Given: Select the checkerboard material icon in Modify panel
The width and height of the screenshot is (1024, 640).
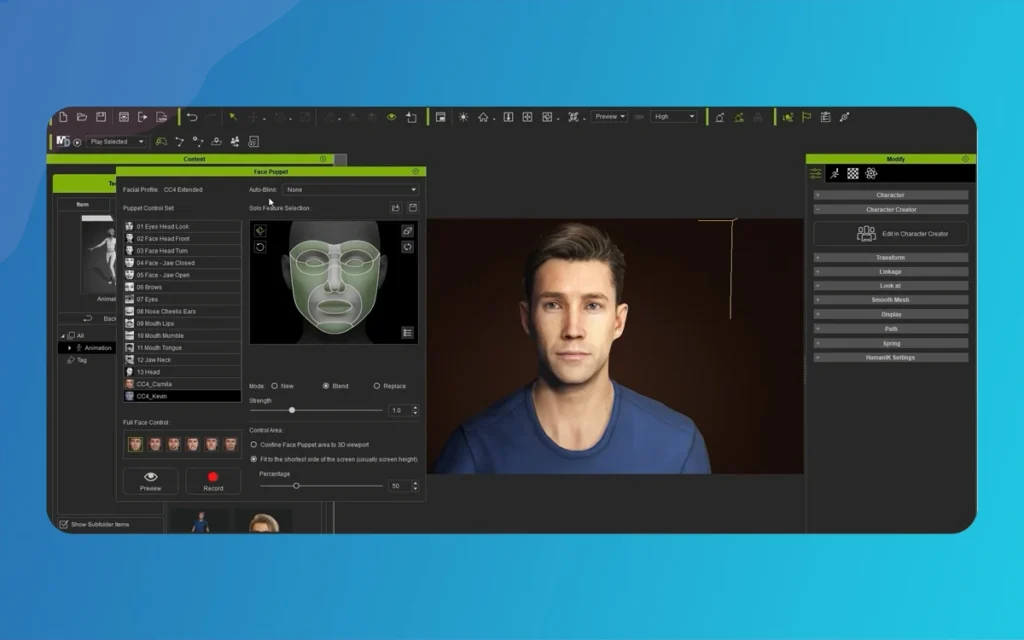Looking at the screenshot, I should point(853,174).
